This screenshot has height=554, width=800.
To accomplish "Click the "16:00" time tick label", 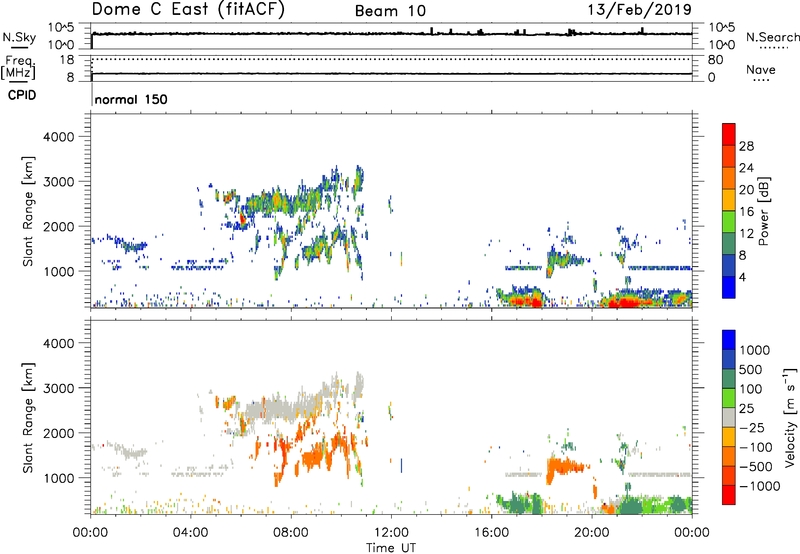I will click(491, 533).
